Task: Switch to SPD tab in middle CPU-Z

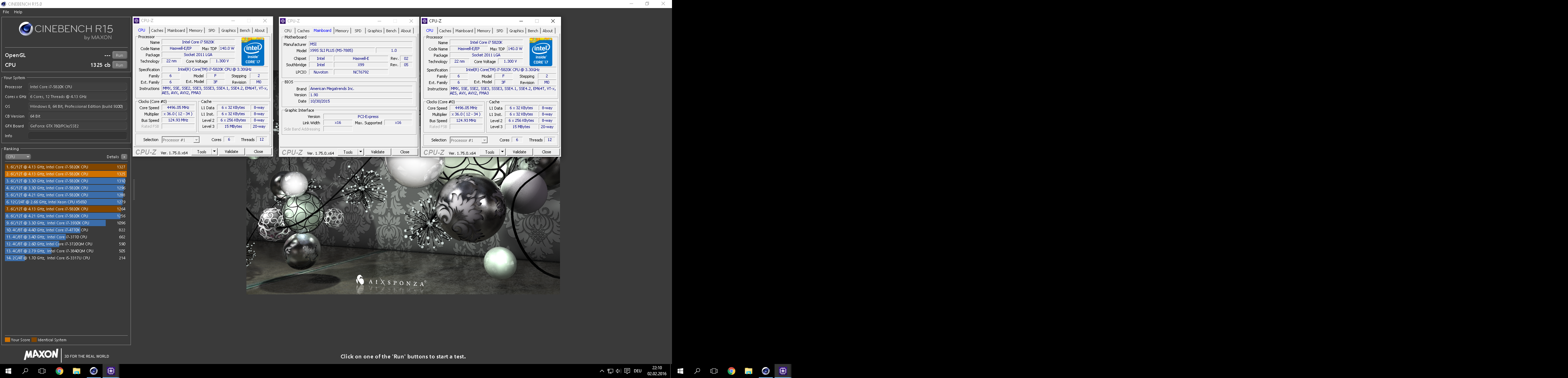Action: [358, 30]
